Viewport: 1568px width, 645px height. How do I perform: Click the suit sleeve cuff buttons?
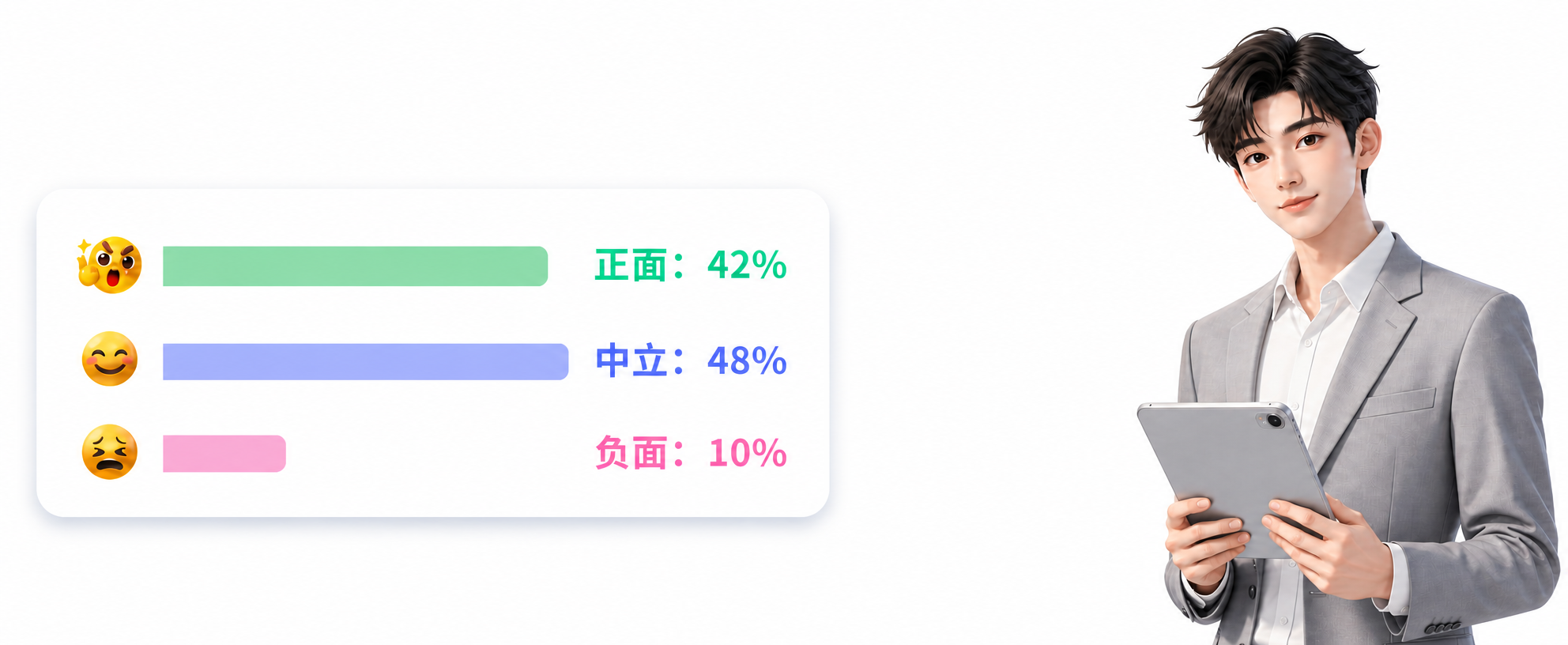click(1442, 627)
